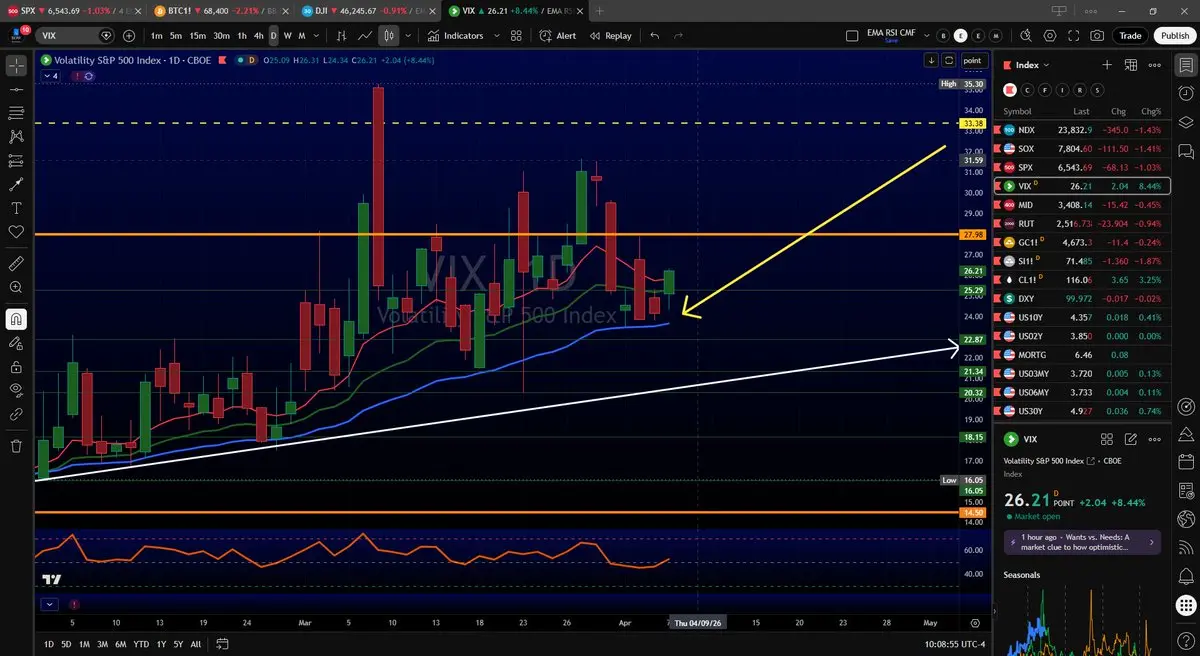Expand the Indicators favorites dropdown arrow
Image resolution: width=1200 pixels, height=656 pixels.
click(497, 36)
